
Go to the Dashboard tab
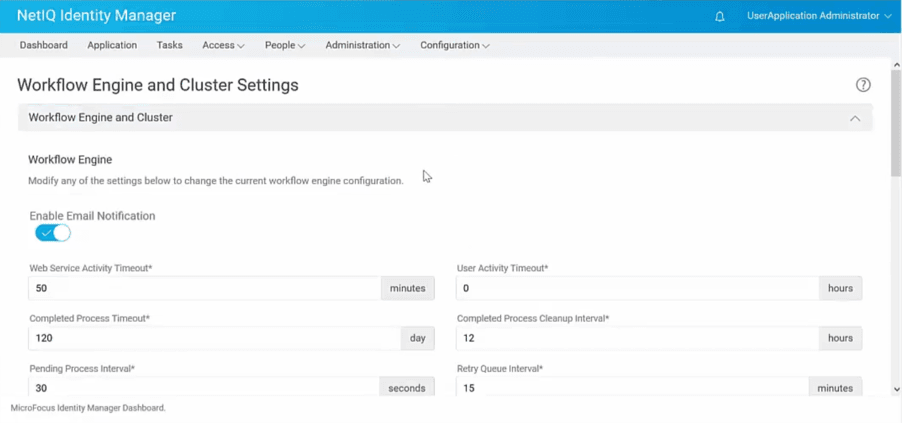pyautogui.click(x=44, y=45)
